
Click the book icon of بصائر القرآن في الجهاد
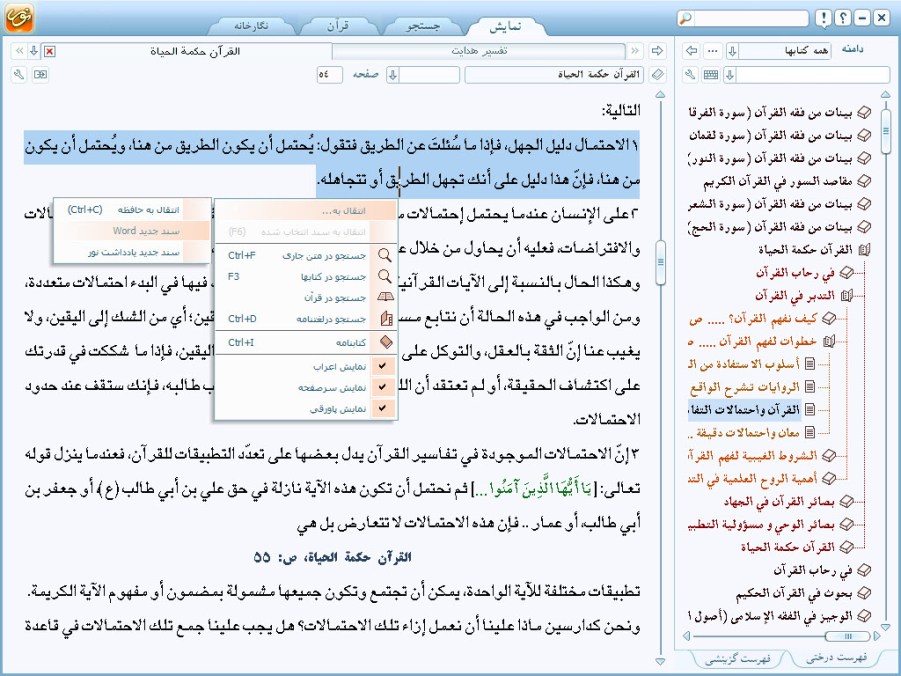coord(846,502)
